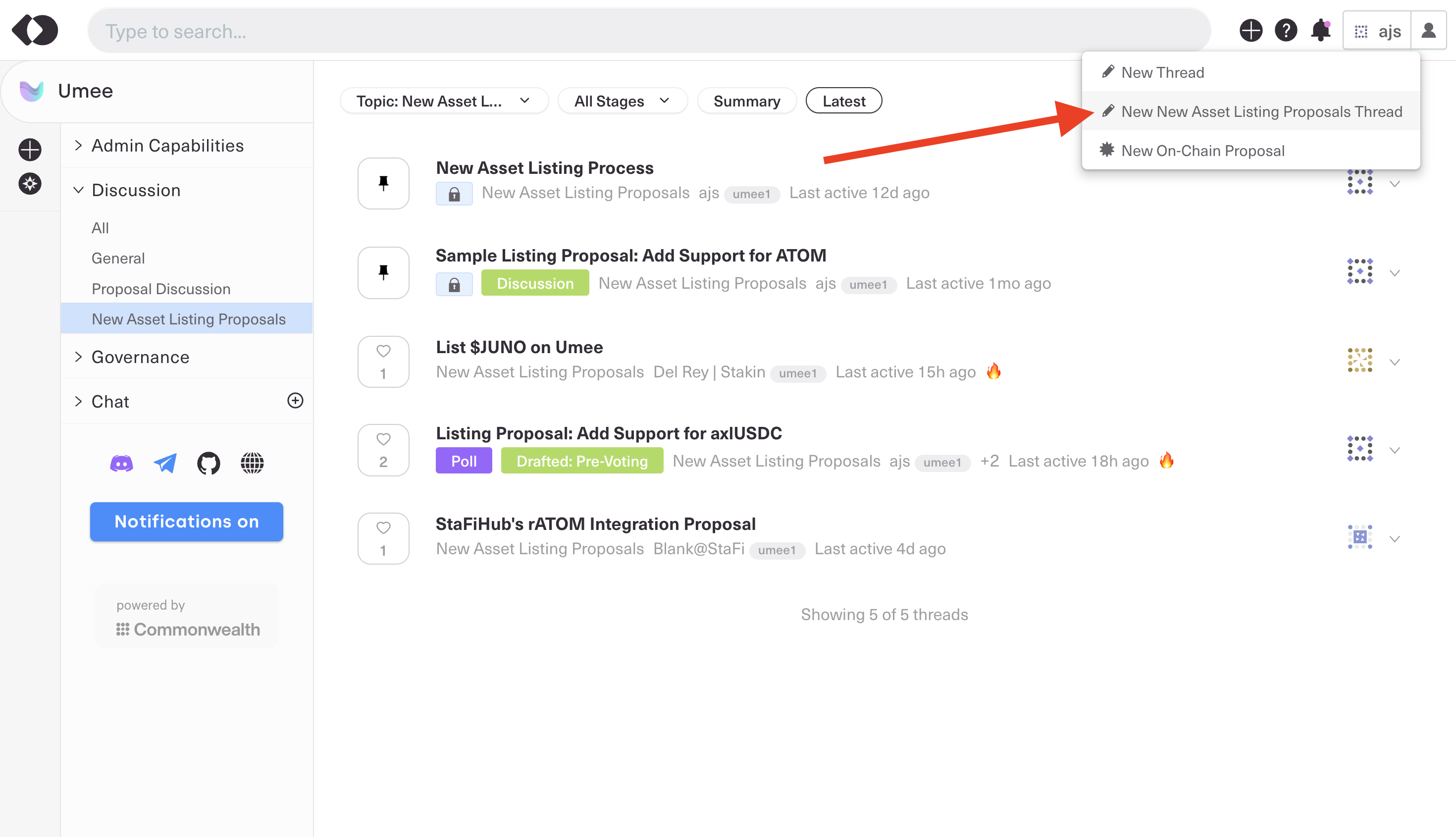1456x837 pixels.
Task: Open the GitHub icon link
Action: (208, 463)
